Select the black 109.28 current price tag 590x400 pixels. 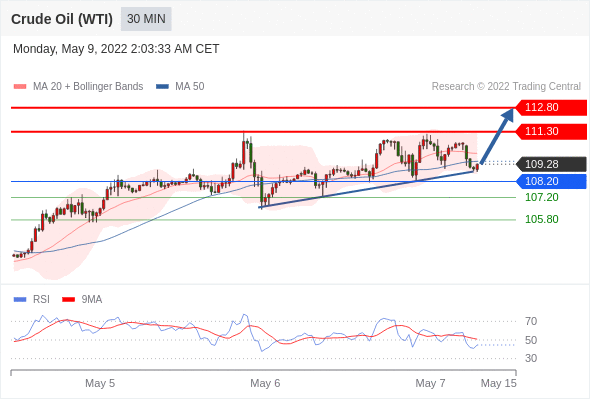[551, 164]
